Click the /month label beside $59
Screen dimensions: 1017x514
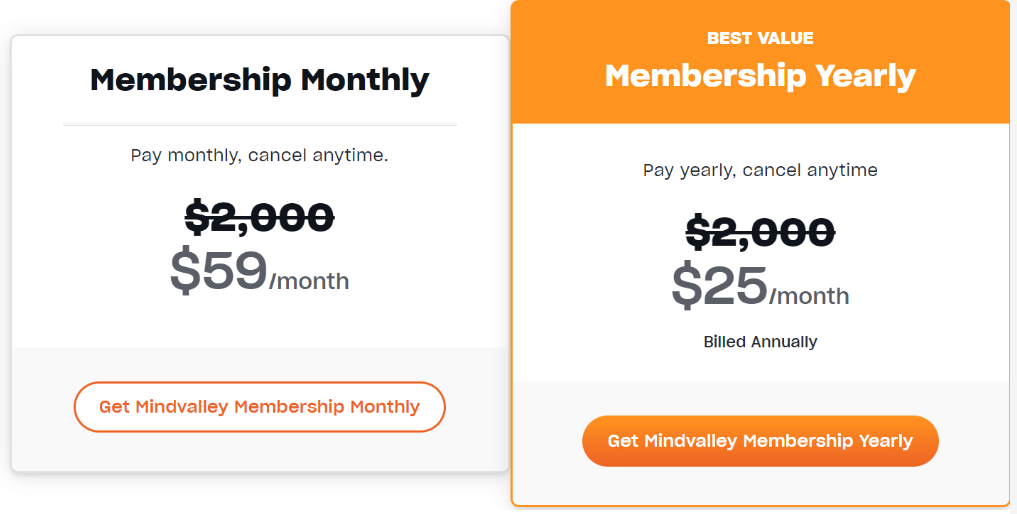pos(309,282)
